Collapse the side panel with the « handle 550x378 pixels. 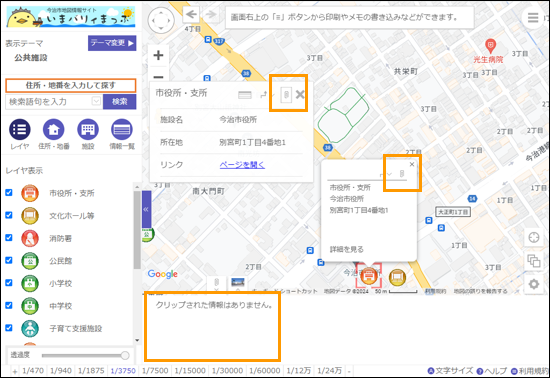point(146,209)
